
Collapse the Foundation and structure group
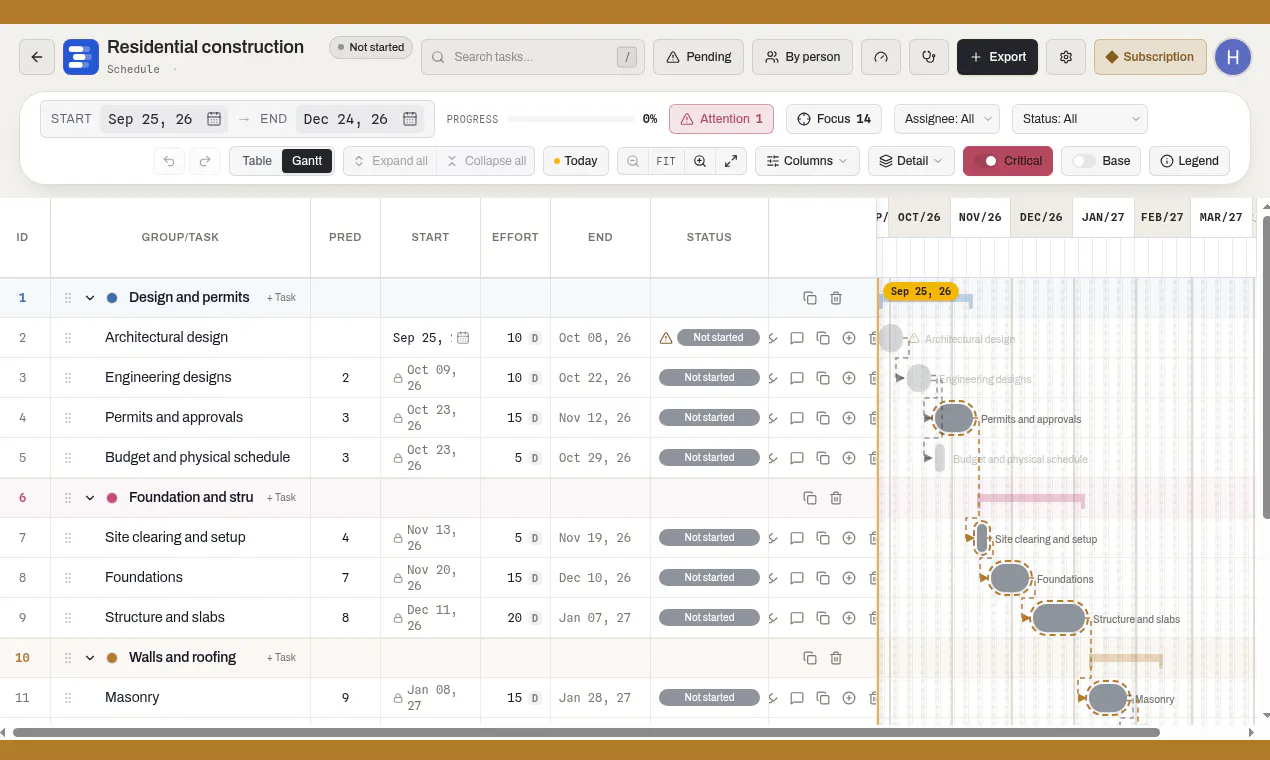(x=90, y=498)
